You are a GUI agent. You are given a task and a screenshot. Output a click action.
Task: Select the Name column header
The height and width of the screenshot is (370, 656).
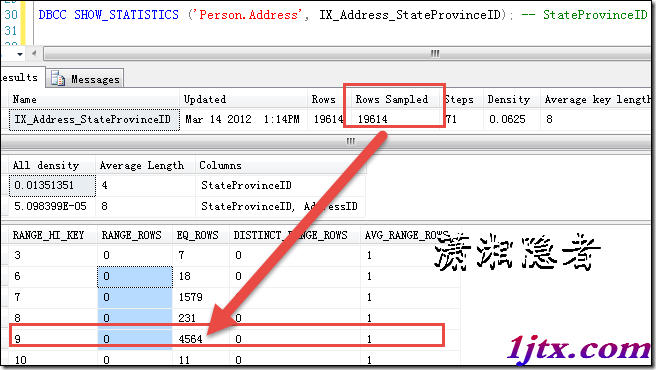94,99
